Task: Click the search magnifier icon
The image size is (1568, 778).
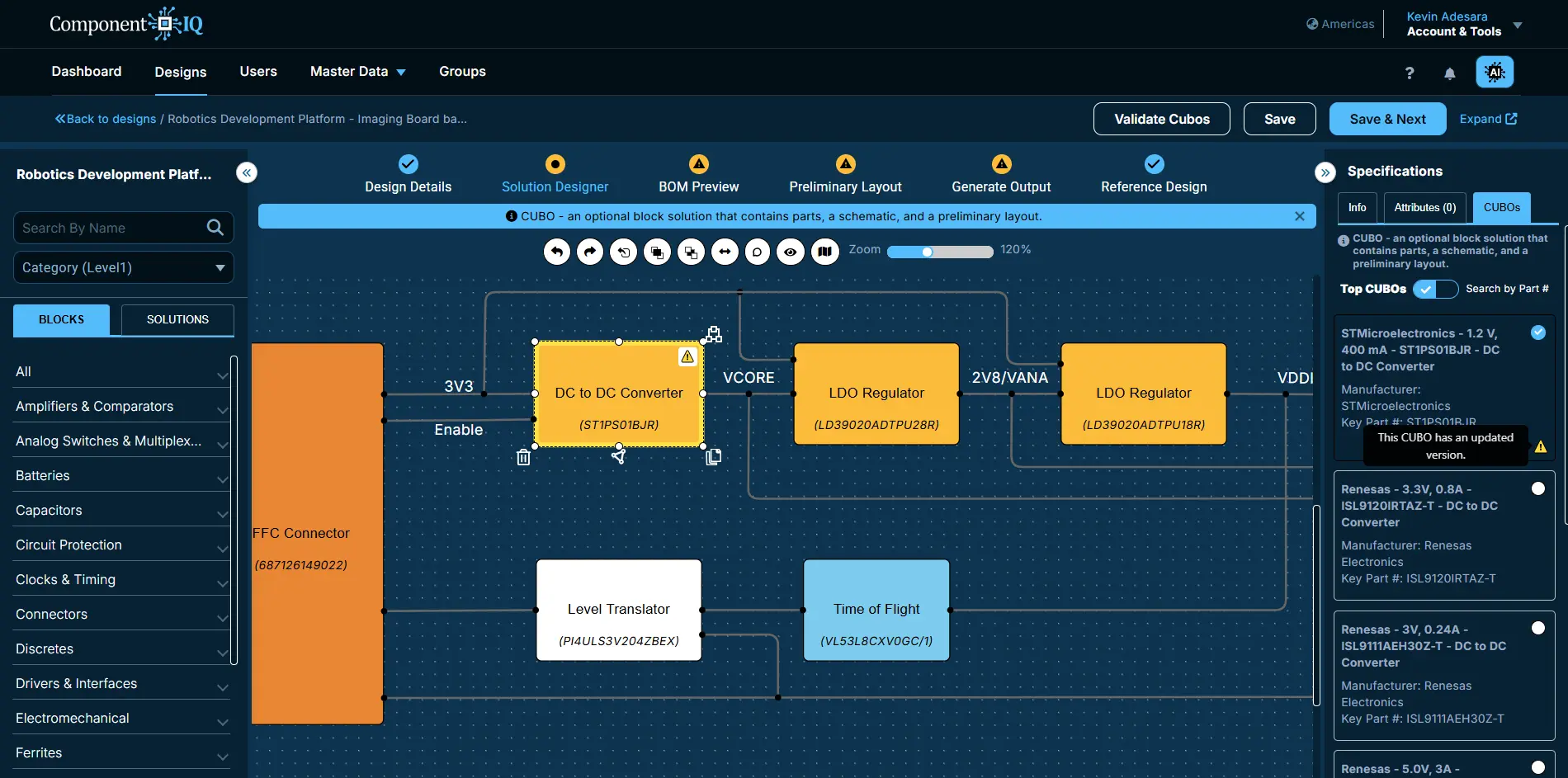Action: (x=215, y=228)
